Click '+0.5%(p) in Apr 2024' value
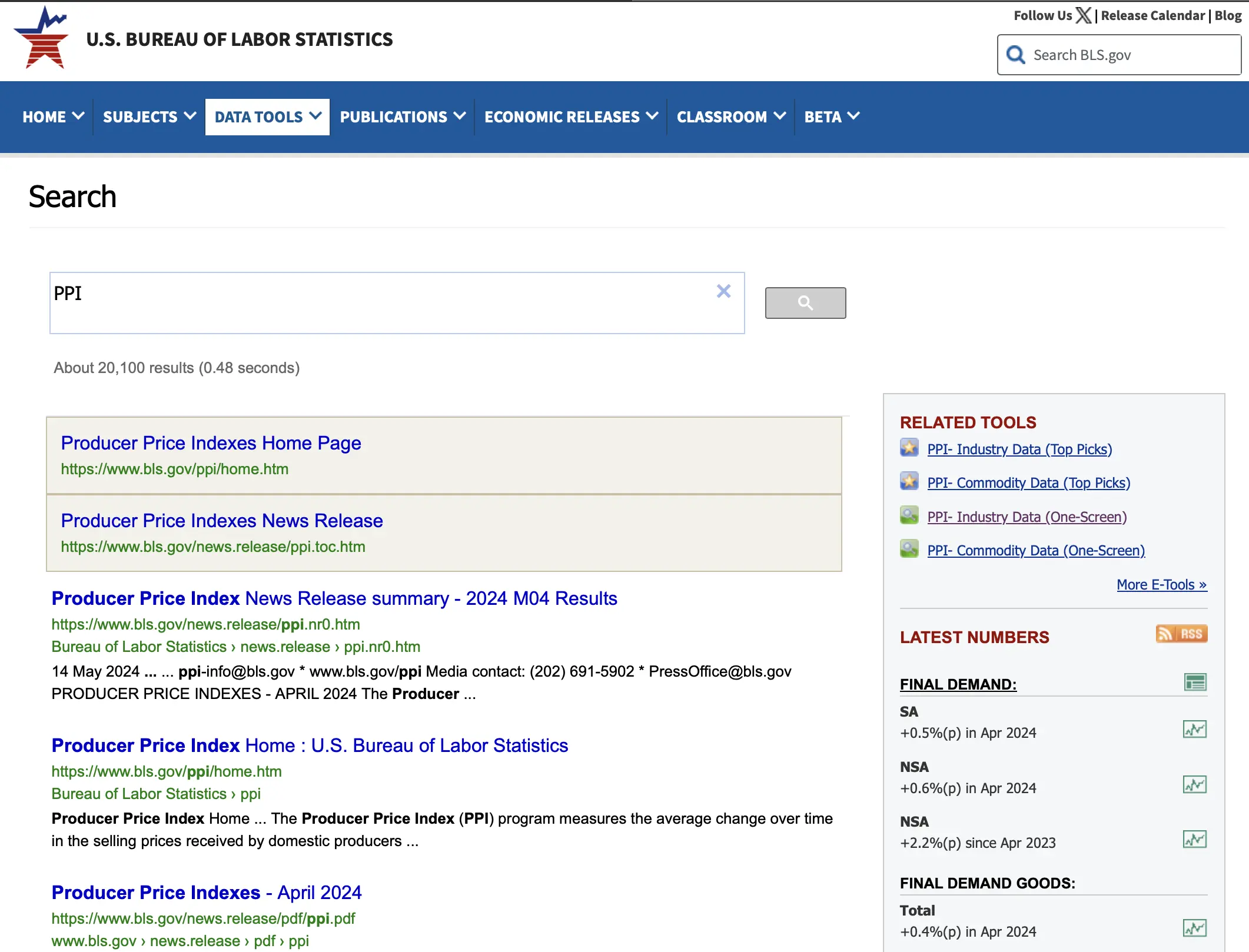Viewport: 1249px width, 952px height. click(968, 733)
